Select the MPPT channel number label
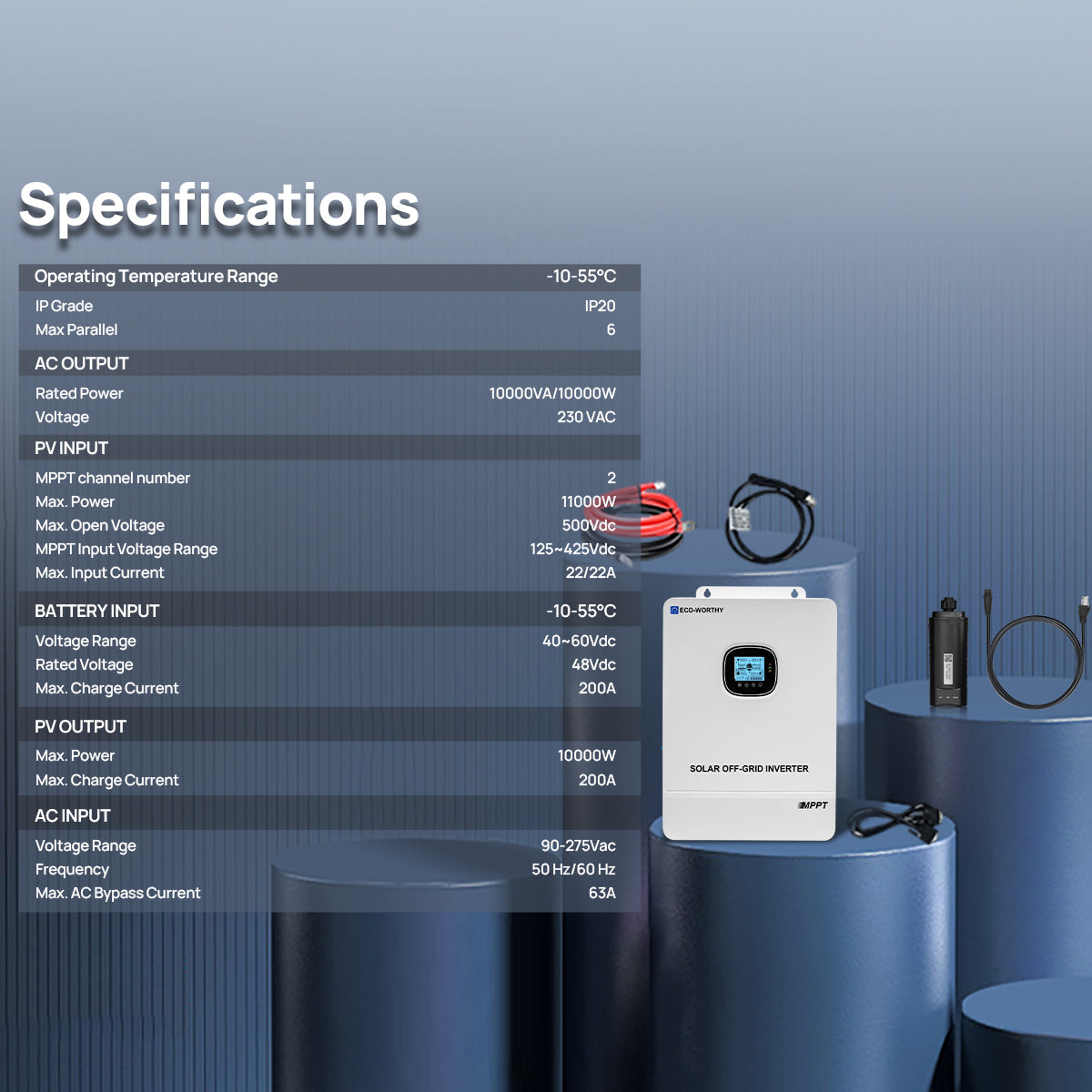 tap(113, 478)
